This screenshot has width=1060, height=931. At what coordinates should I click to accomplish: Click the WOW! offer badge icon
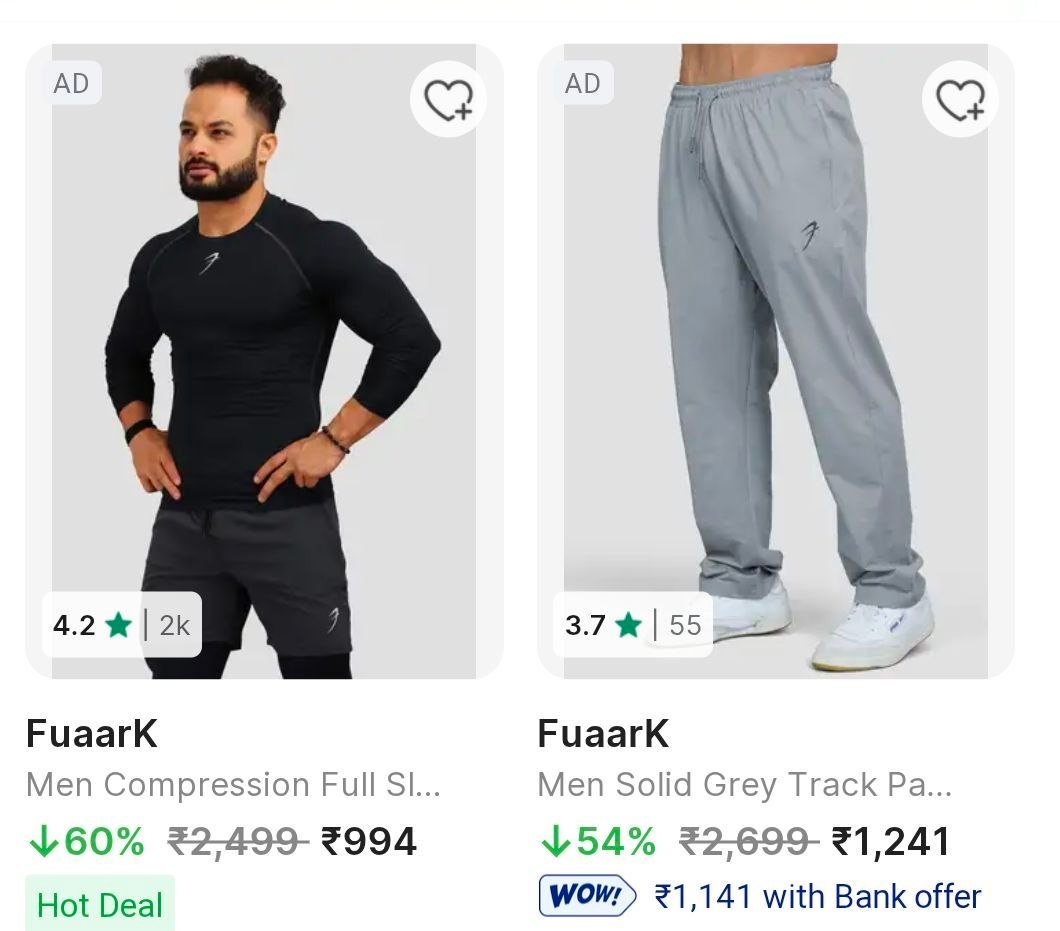point(587,896)
